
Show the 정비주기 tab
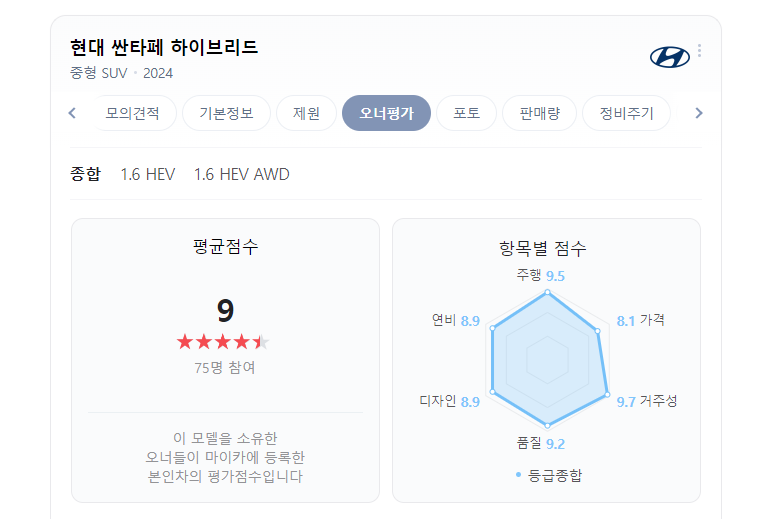626,113
